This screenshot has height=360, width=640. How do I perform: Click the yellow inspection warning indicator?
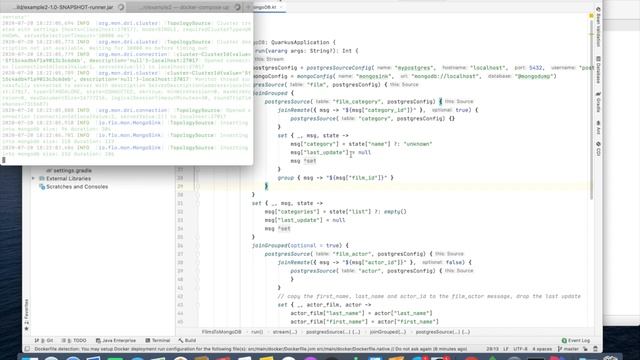click(591, 16)
